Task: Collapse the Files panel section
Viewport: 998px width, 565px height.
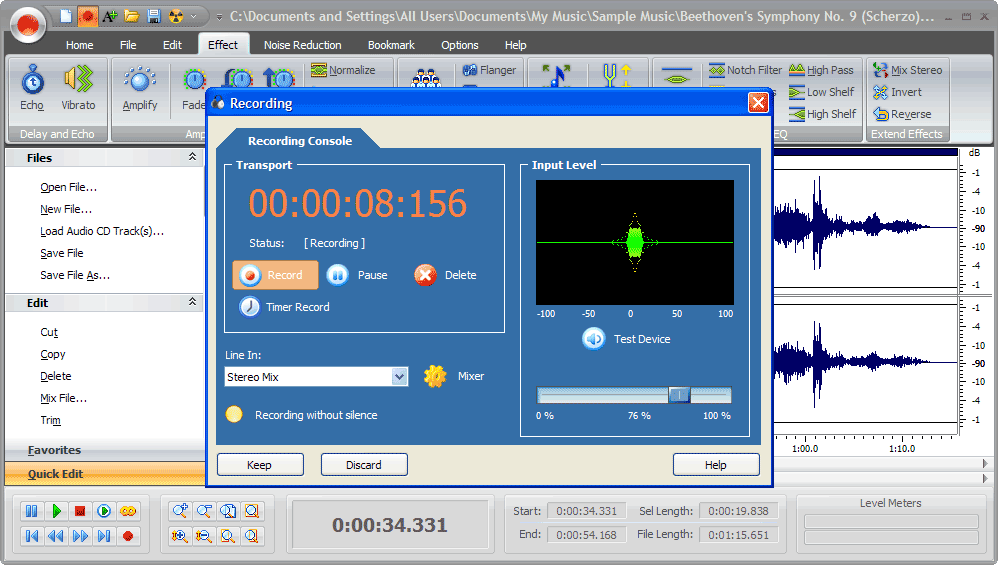Action: [192, 157]
